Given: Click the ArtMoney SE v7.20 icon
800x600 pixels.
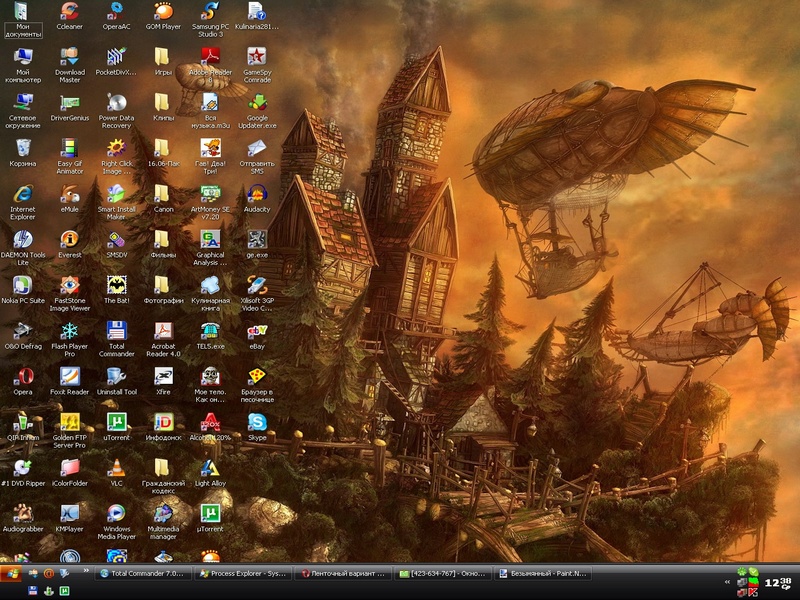Looking at the screenshot, I should tap(210, 194).
